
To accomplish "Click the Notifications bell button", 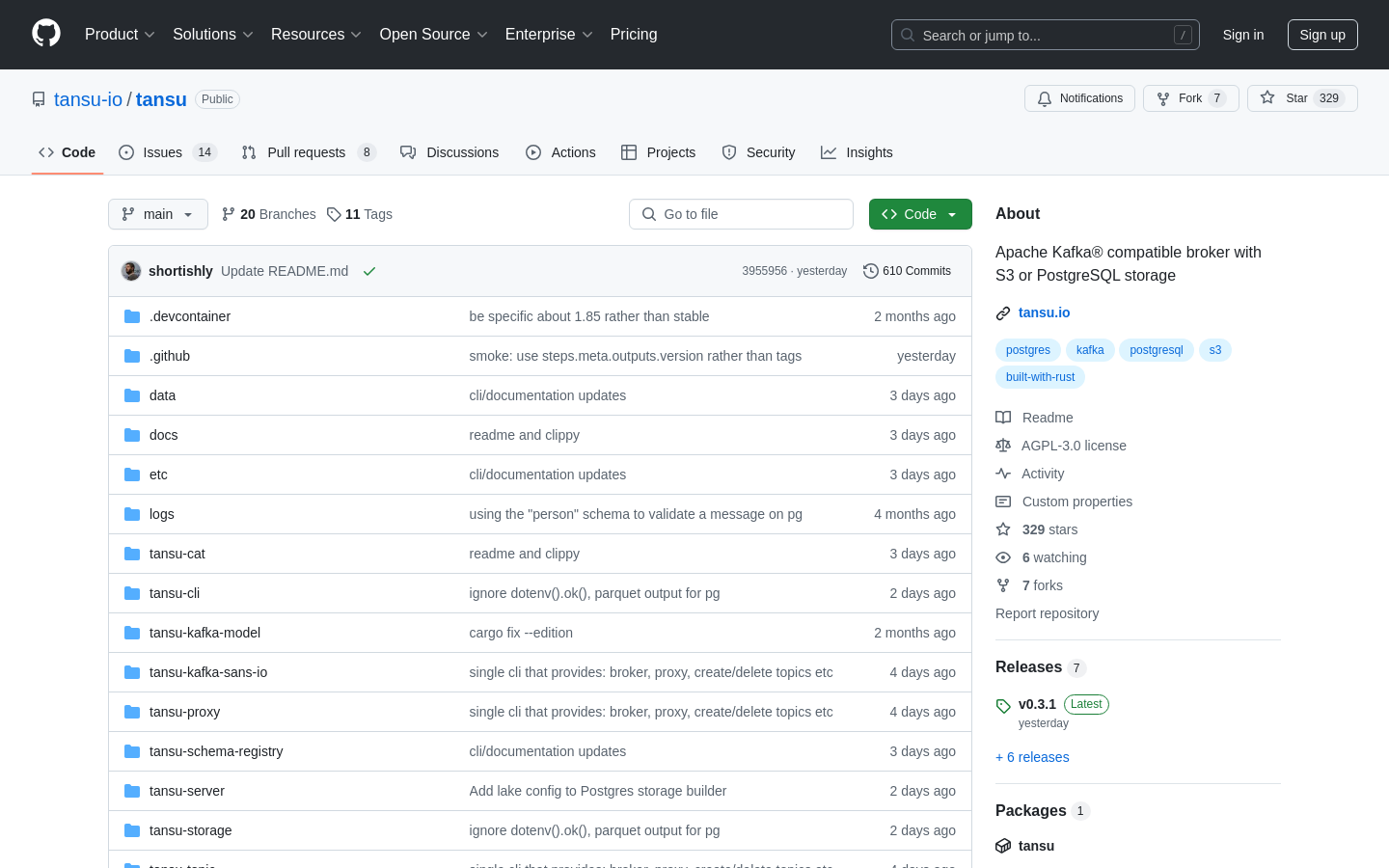I will (1079, 98).
